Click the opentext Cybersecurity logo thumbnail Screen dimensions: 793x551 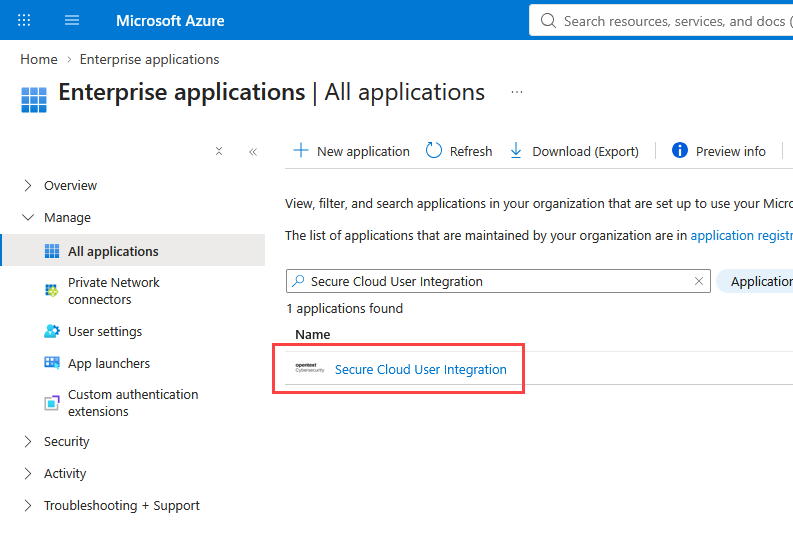click(x=310, y=368)
